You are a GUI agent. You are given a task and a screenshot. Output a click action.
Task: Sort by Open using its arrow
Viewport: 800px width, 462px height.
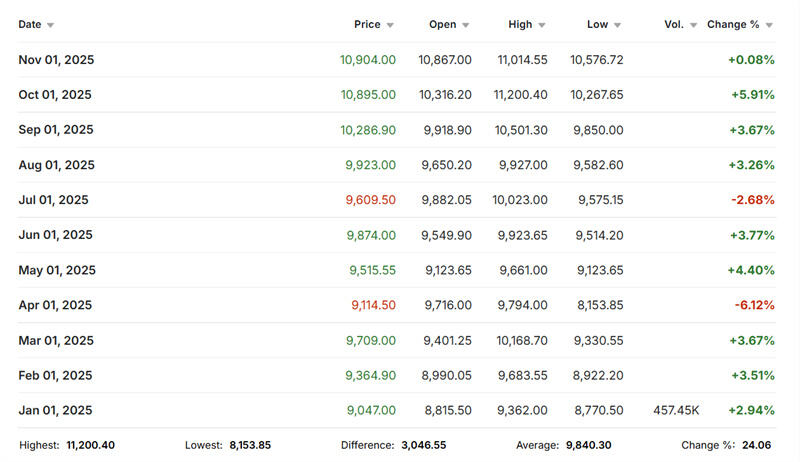click(x=466, y=25)
